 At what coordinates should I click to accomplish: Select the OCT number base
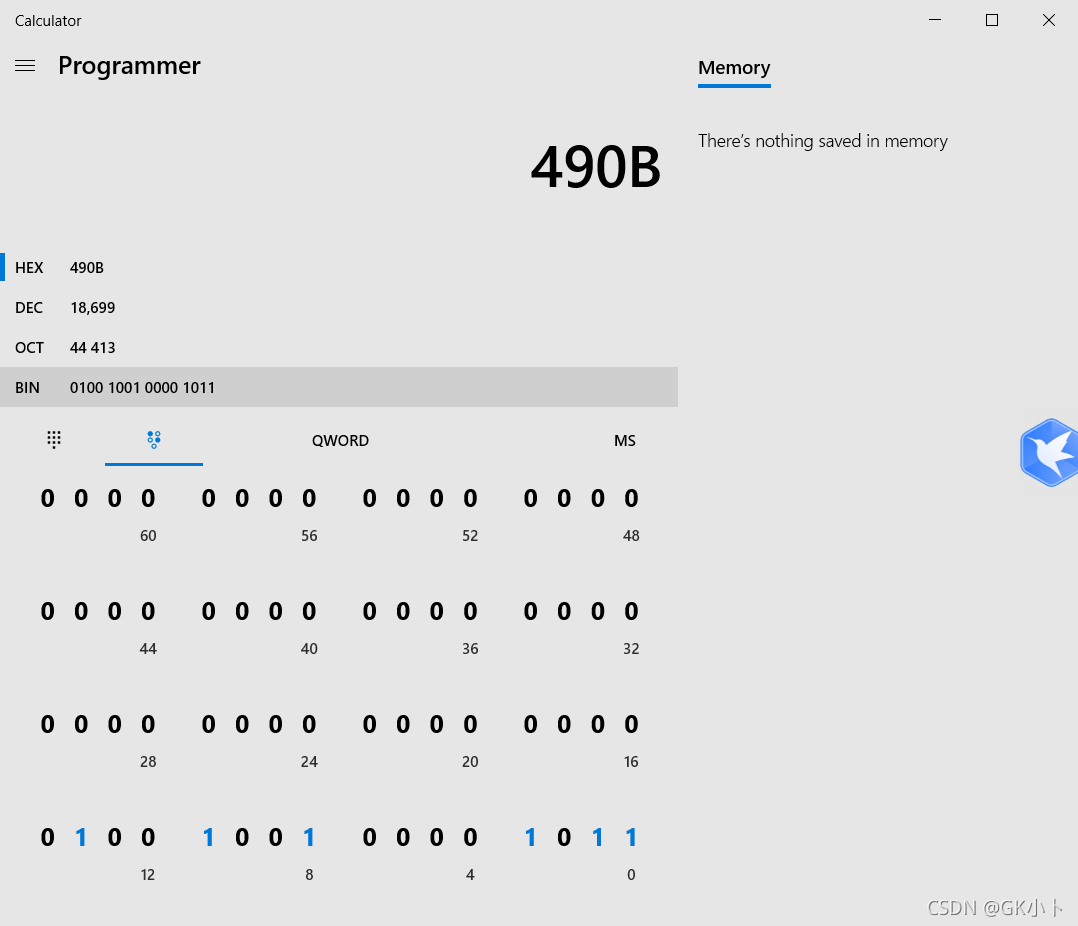pos(339,347)
